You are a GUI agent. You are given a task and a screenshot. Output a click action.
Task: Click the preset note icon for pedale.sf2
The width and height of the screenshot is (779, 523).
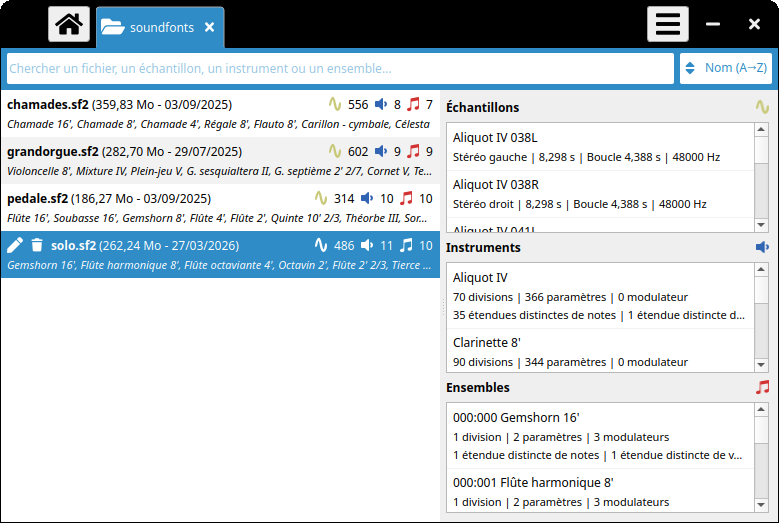pyautogui.click(x=406, y=198)
